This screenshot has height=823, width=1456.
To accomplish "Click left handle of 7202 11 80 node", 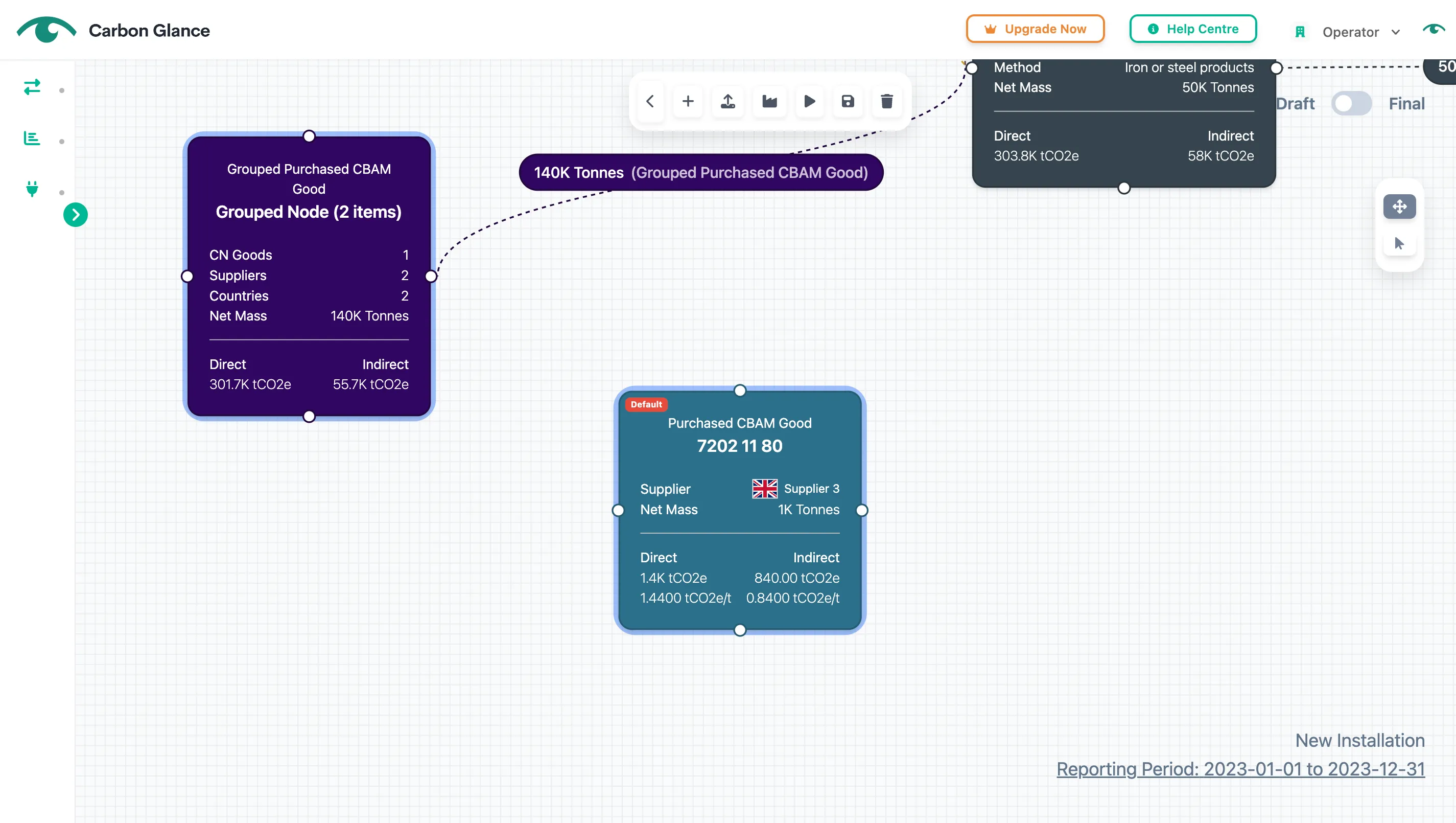I will (618, 510).
